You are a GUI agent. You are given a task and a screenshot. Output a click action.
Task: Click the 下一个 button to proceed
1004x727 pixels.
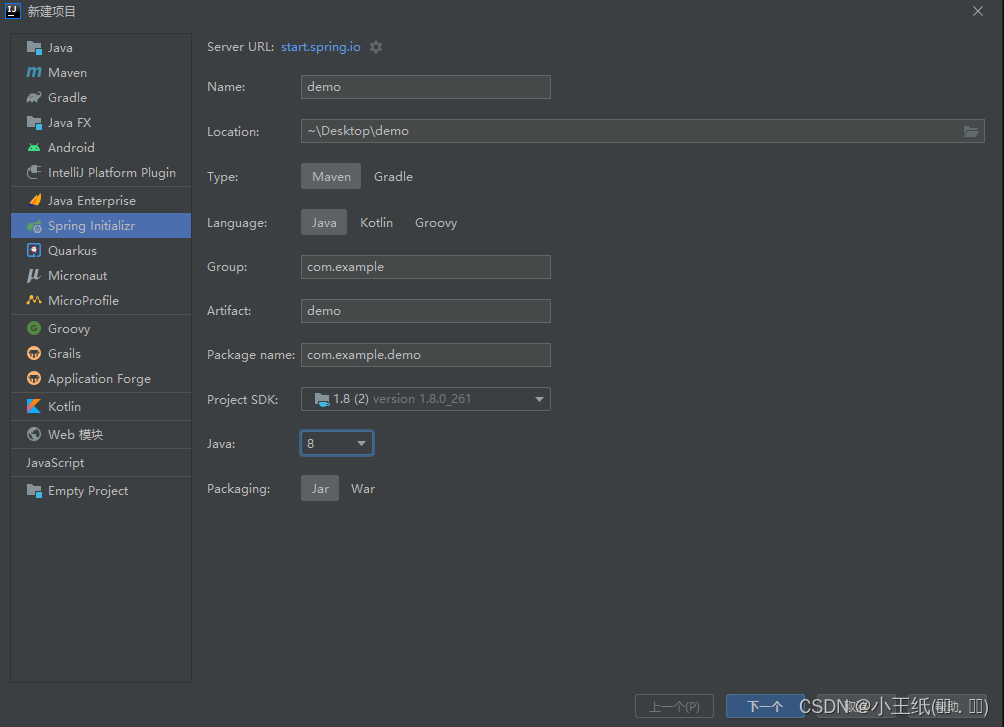(765, 705)
